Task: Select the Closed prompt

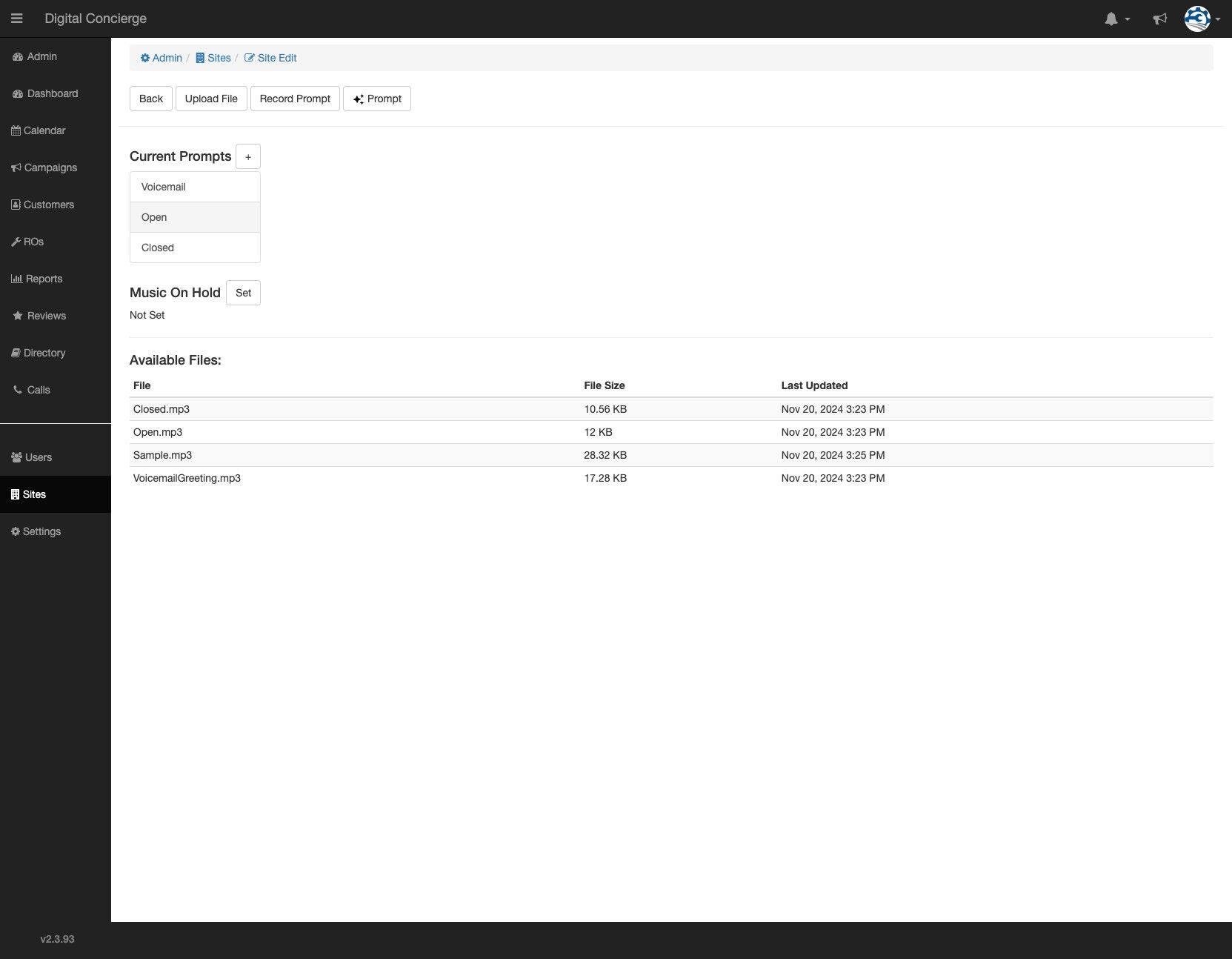Action: pos(195,248)
